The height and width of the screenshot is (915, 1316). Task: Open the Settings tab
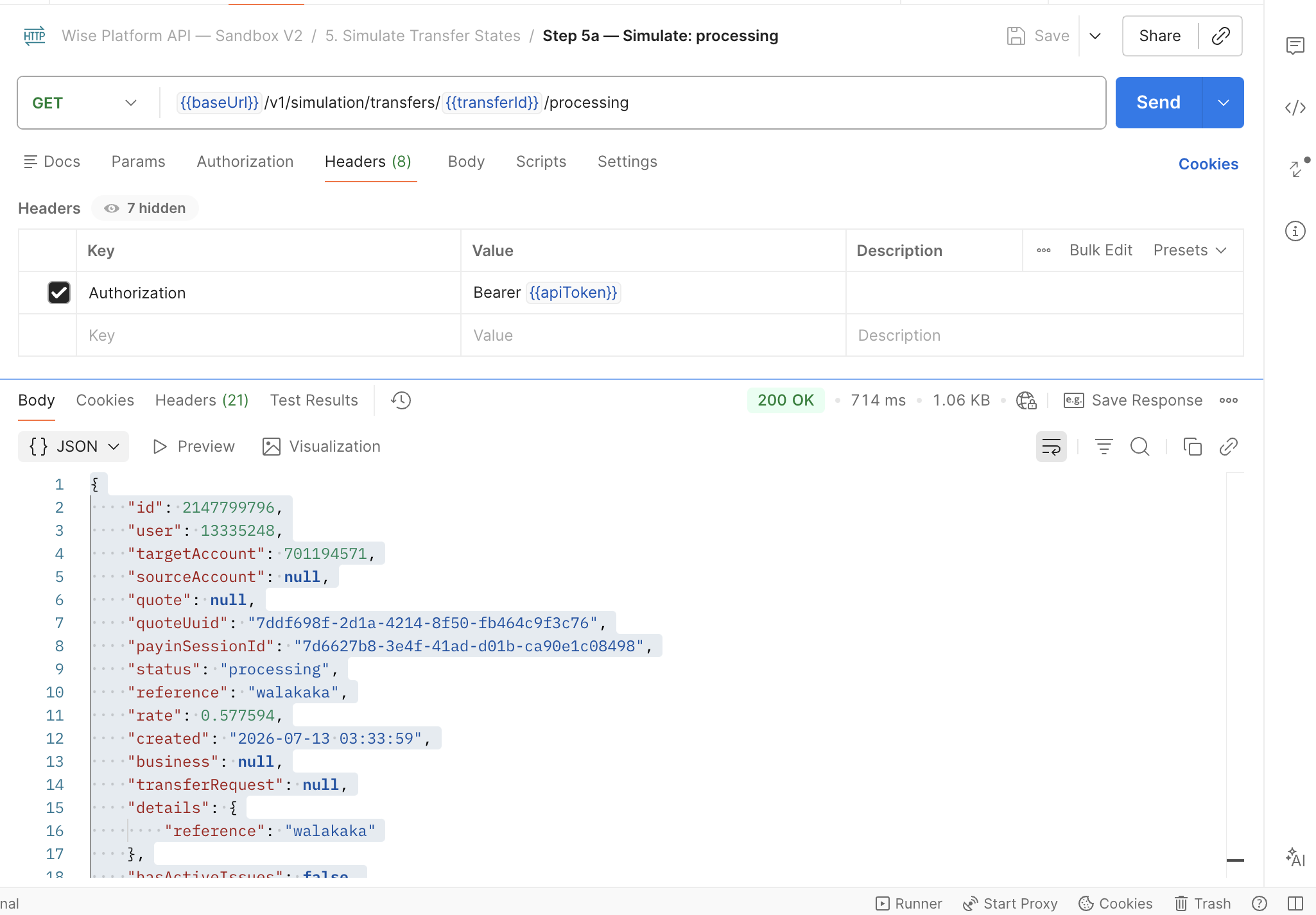click(x=627, y=162)
